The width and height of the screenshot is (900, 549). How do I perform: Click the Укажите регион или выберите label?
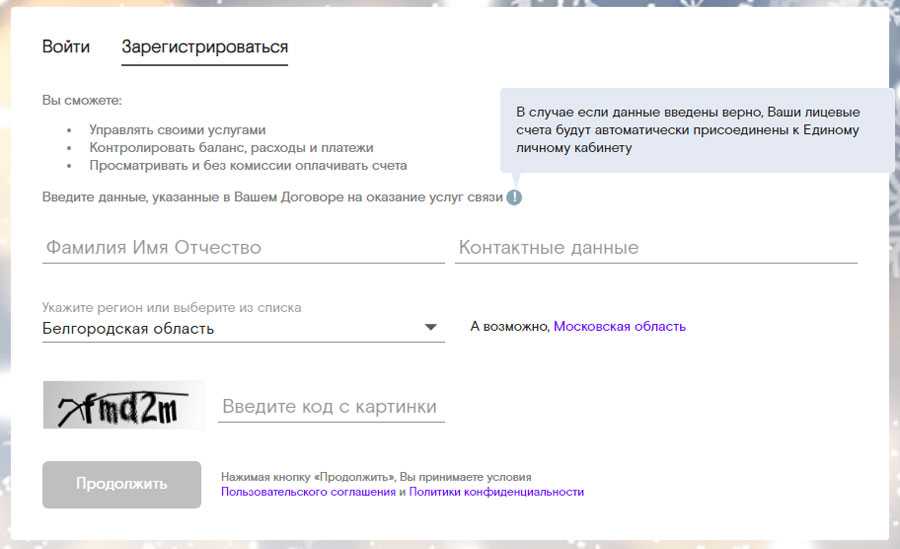pyautogui.click(x=171, y=308)
